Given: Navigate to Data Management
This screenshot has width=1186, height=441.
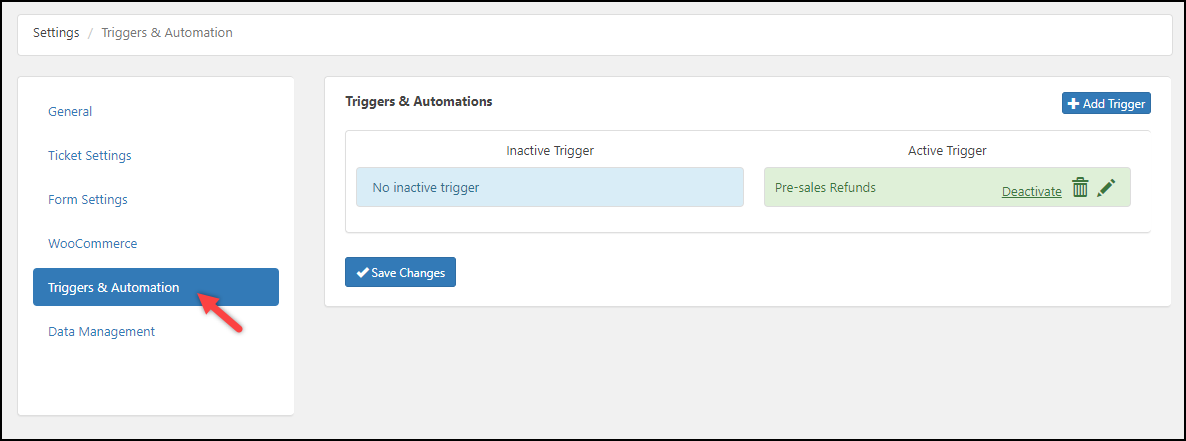Looking at the screenshot, I should 102,332.
